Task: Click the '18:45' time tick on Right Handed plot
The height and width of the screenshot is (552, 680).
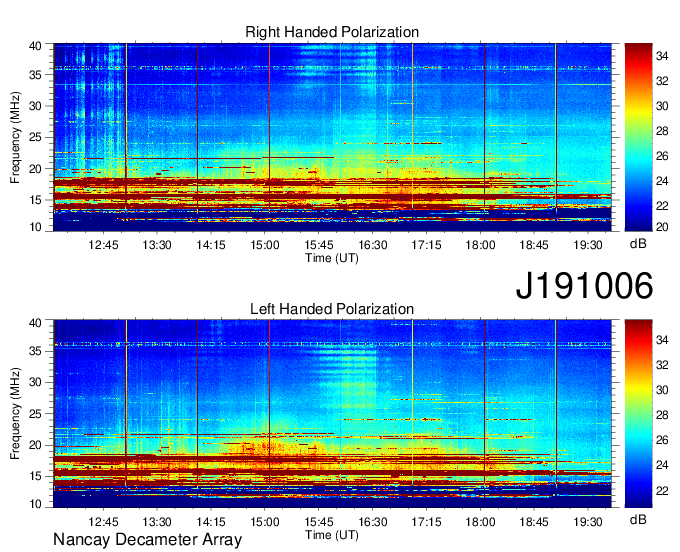Action: click(x=534, y=245)
